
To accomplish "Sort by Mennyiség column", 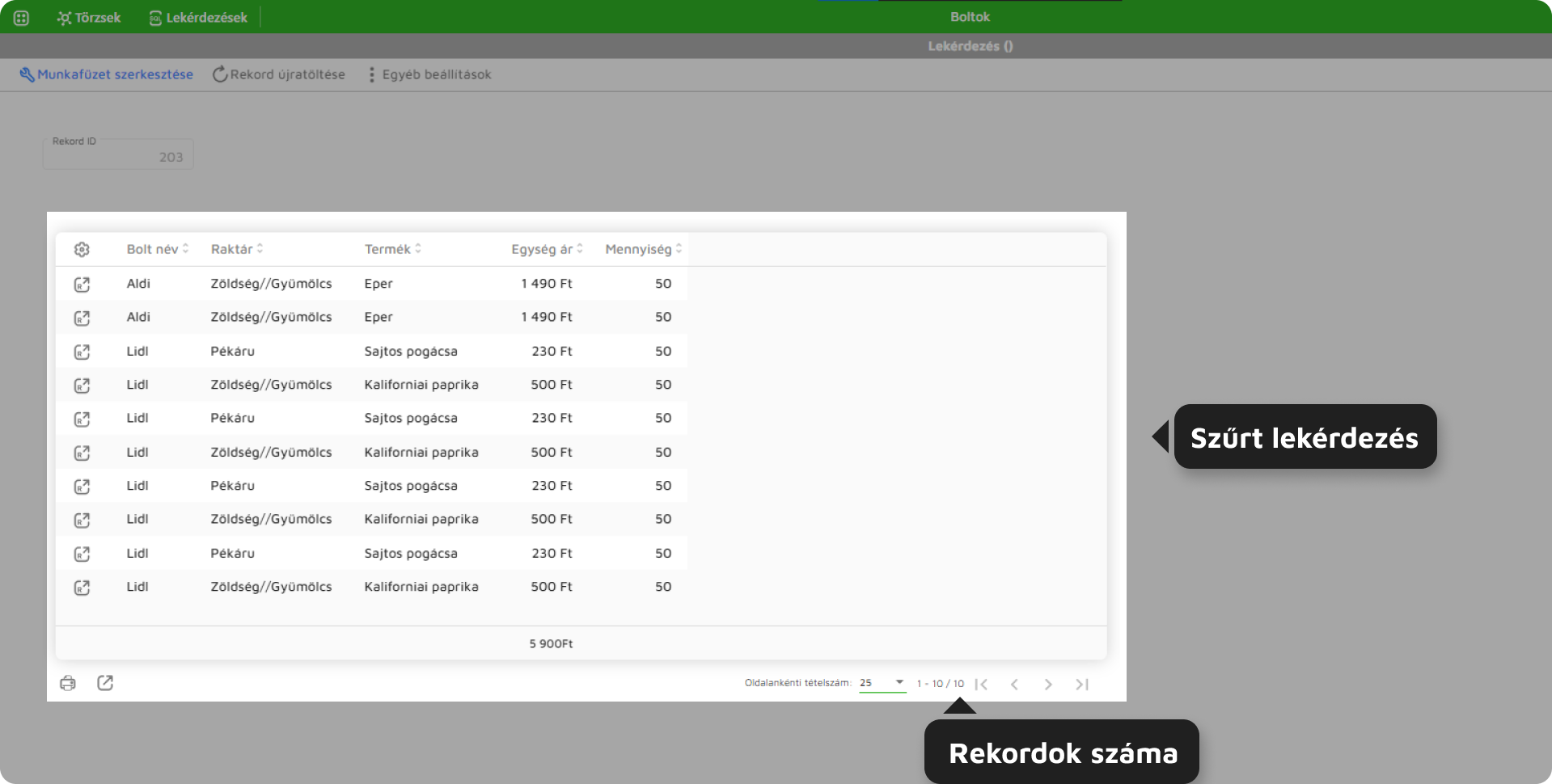I will point(644,249).
